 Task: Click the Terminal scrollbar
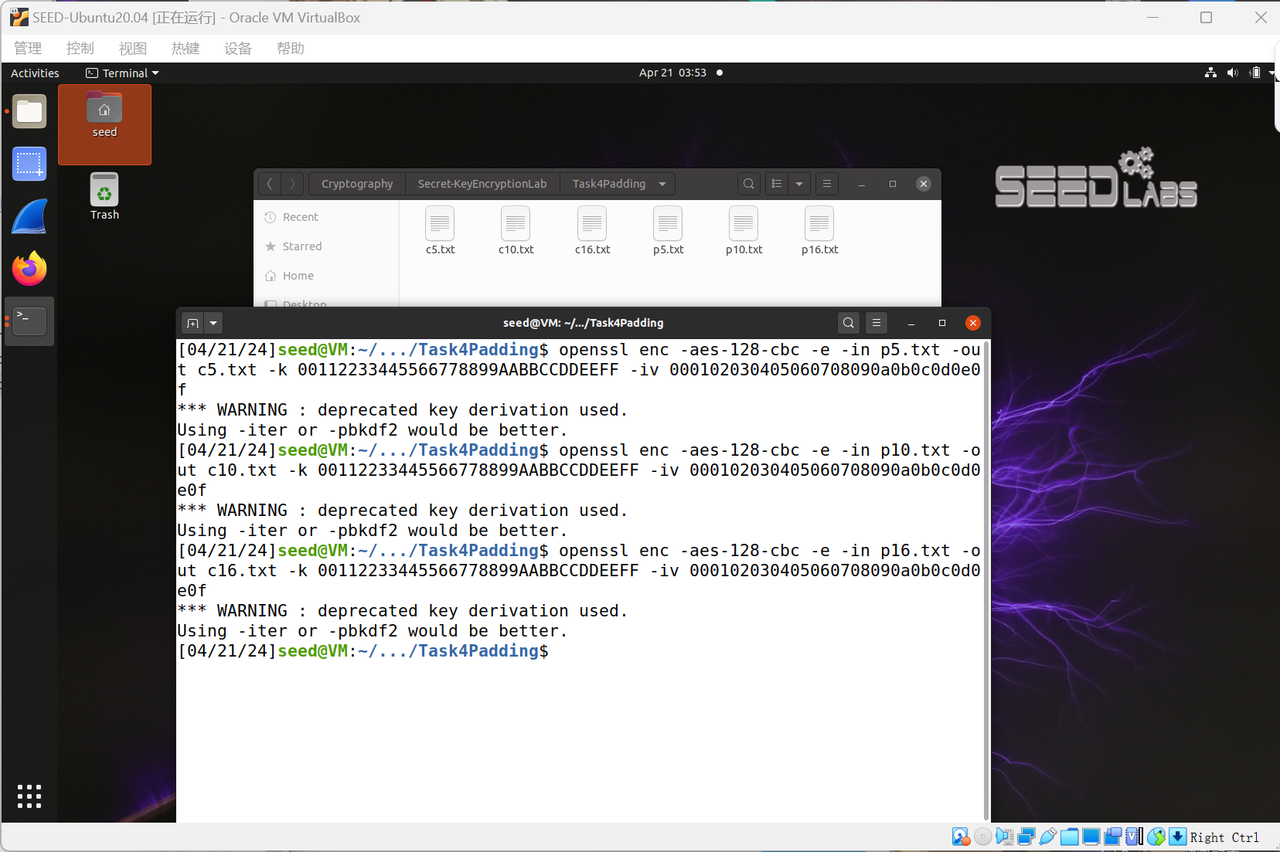pos(986,580)
